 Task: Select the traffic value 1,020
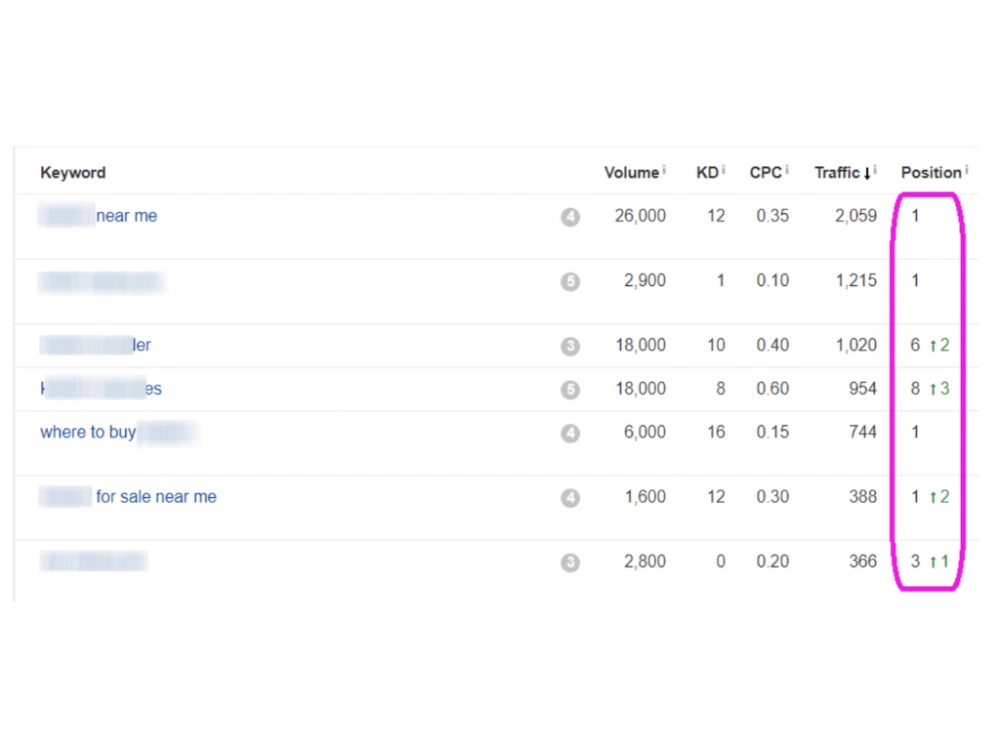856,345
